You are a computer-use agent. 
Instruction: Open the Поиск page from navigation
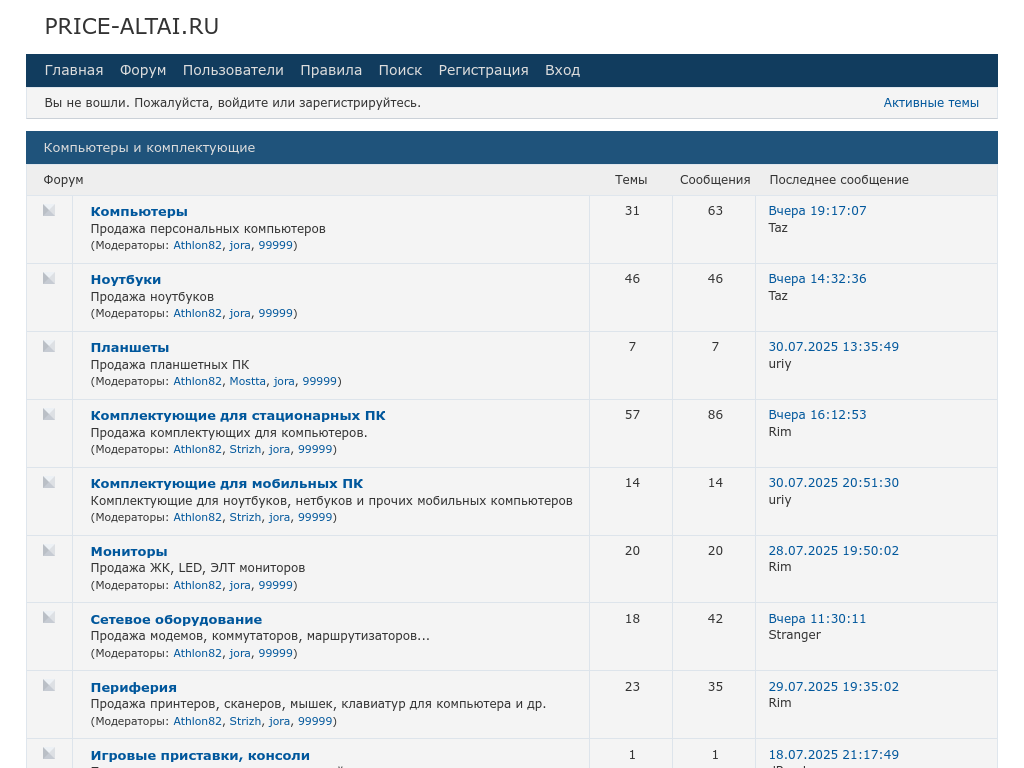[x=400, y=70]
